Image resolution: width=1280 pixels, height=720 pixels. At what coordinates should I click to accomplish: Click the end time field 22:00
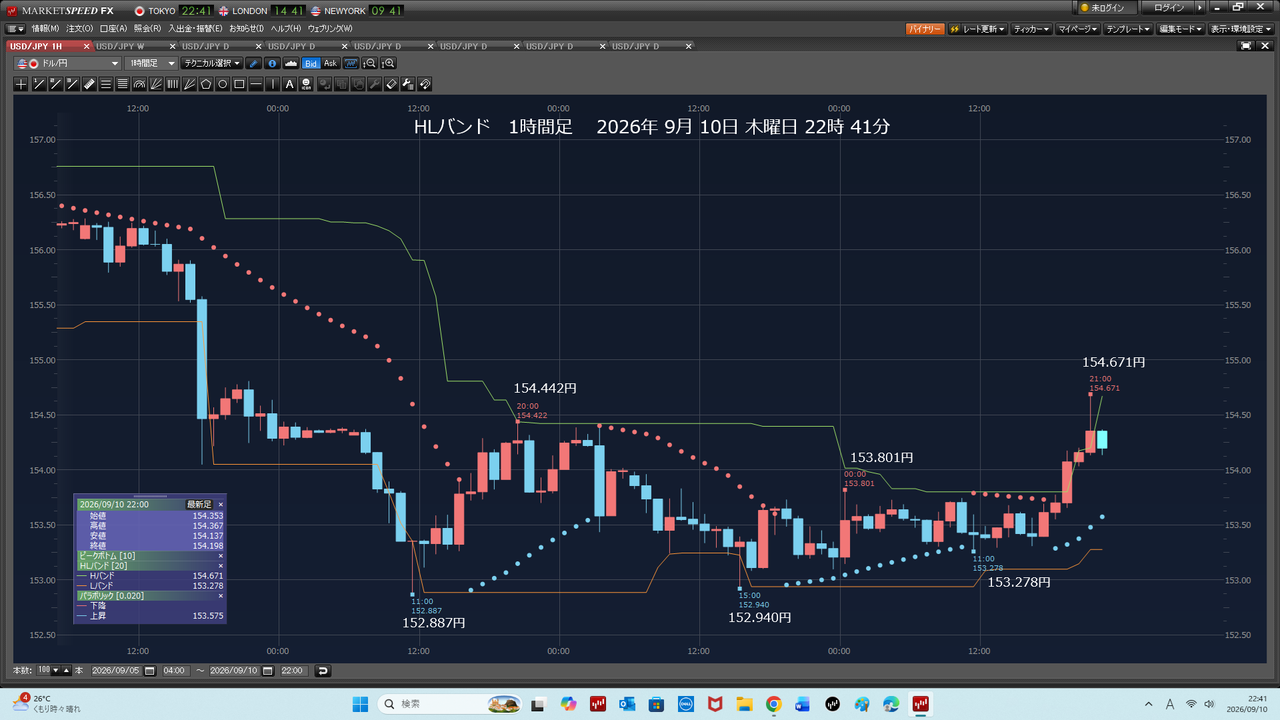[x=292, y=670]
